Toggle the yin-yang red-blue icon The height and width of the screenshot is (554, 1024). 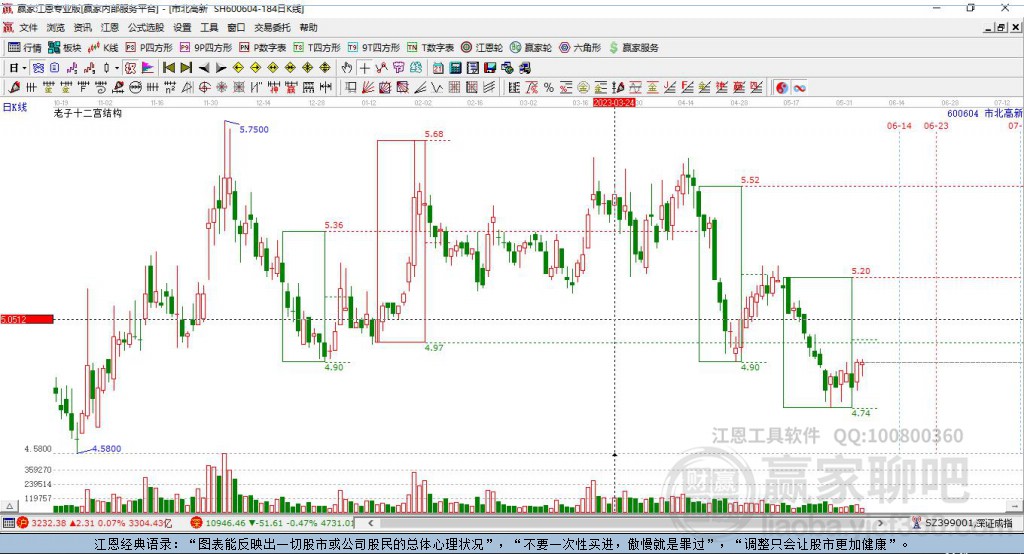(781, 88)
